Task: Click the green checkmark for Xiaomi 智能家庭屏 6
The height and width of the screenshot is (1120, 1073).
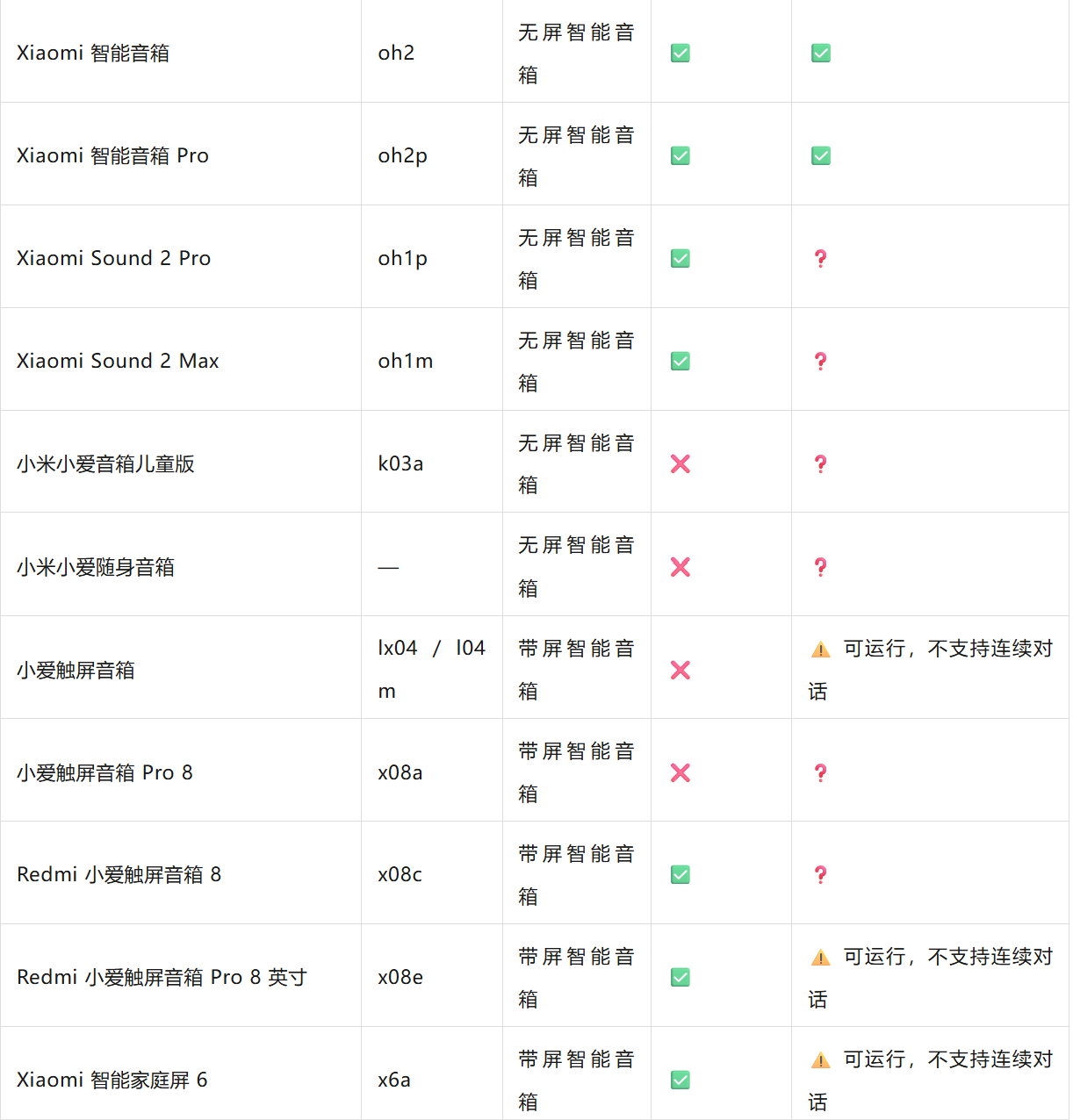Action: 681,1081
